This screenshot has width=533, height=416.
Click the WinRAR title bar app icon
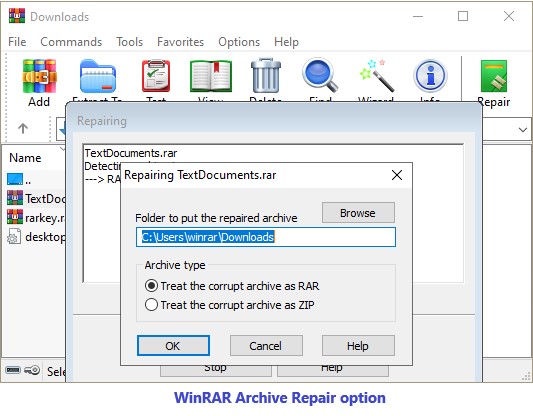17,16
